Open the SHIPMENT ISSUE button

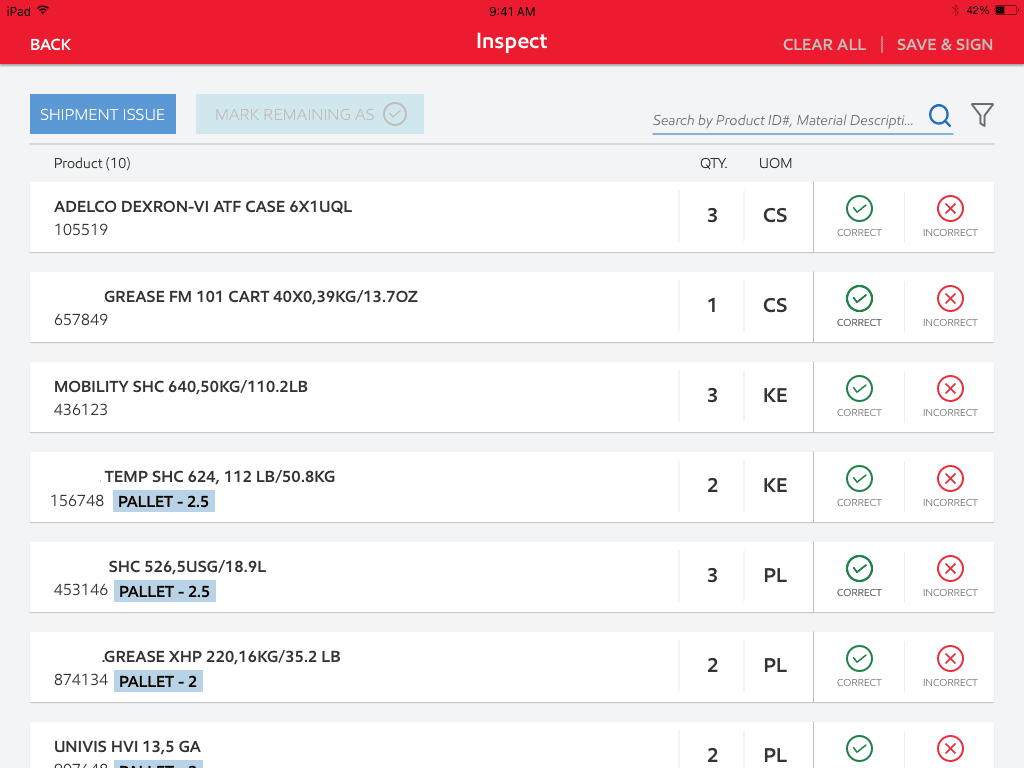click(103, 114)
